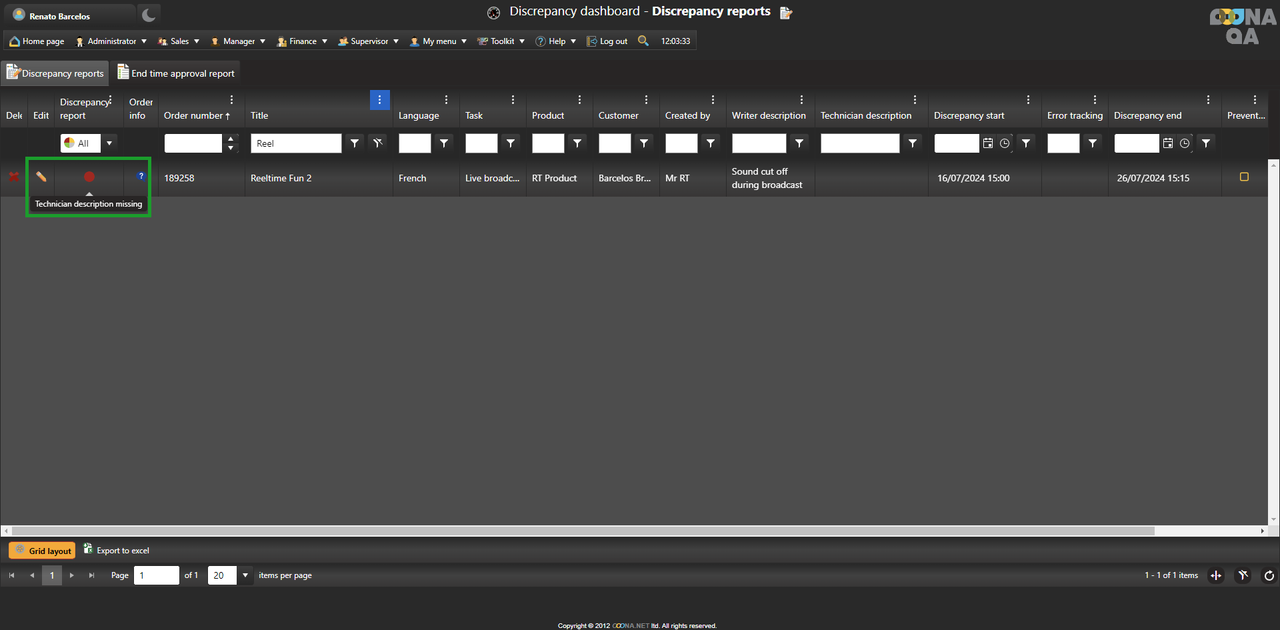Switch to End time approval report tab

pyautogui.click(x=176, y=73)
